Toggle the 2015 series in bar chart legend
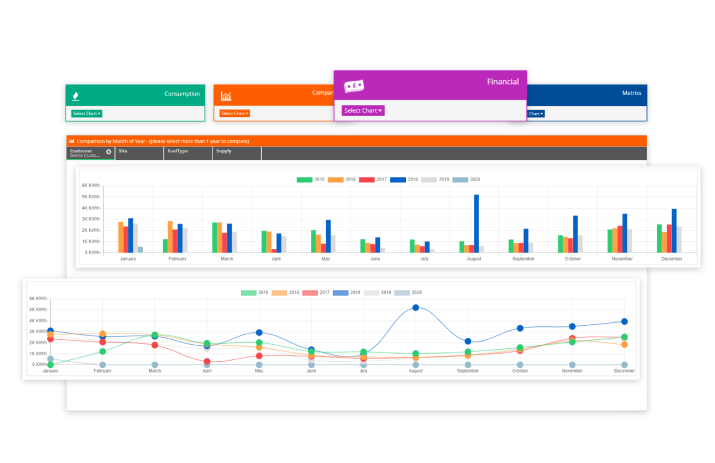The image size is (715, 463). click(x=311, y=179)
